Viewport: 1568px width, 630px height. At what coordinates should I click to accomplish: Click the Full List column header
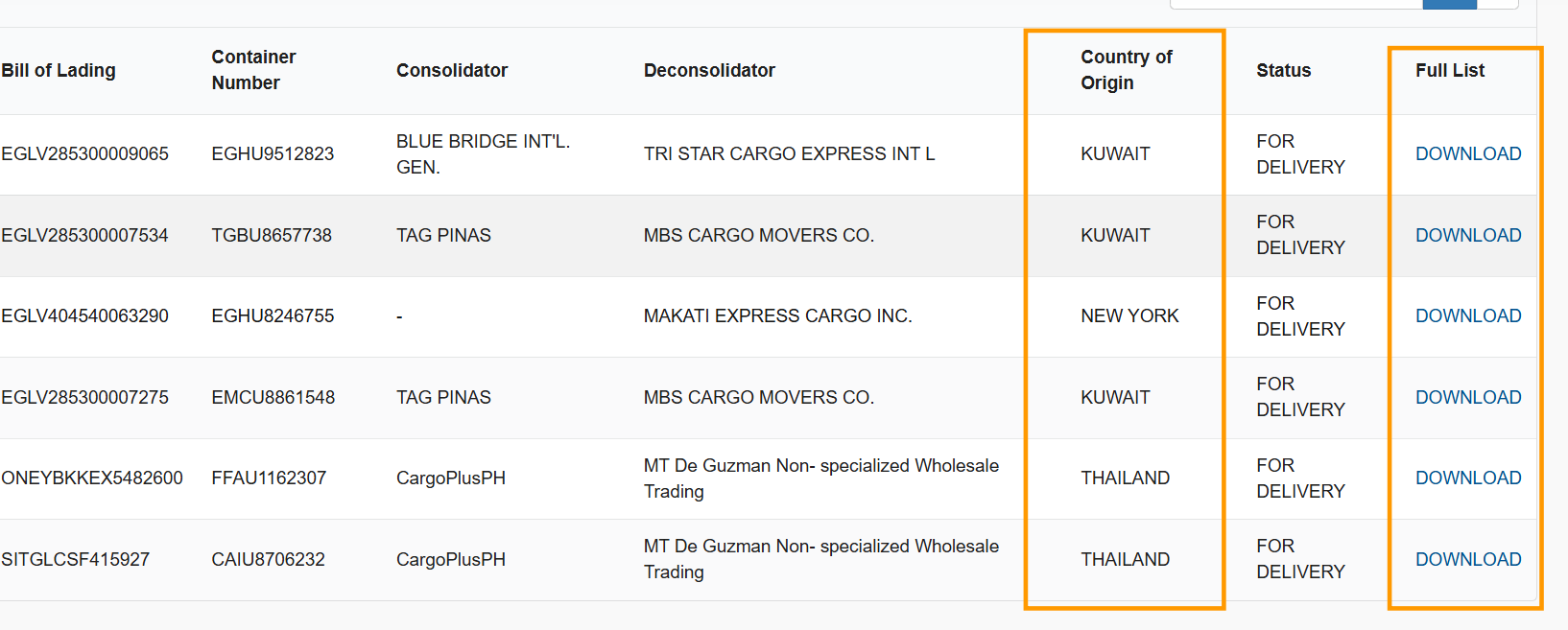coord(1449,70)
